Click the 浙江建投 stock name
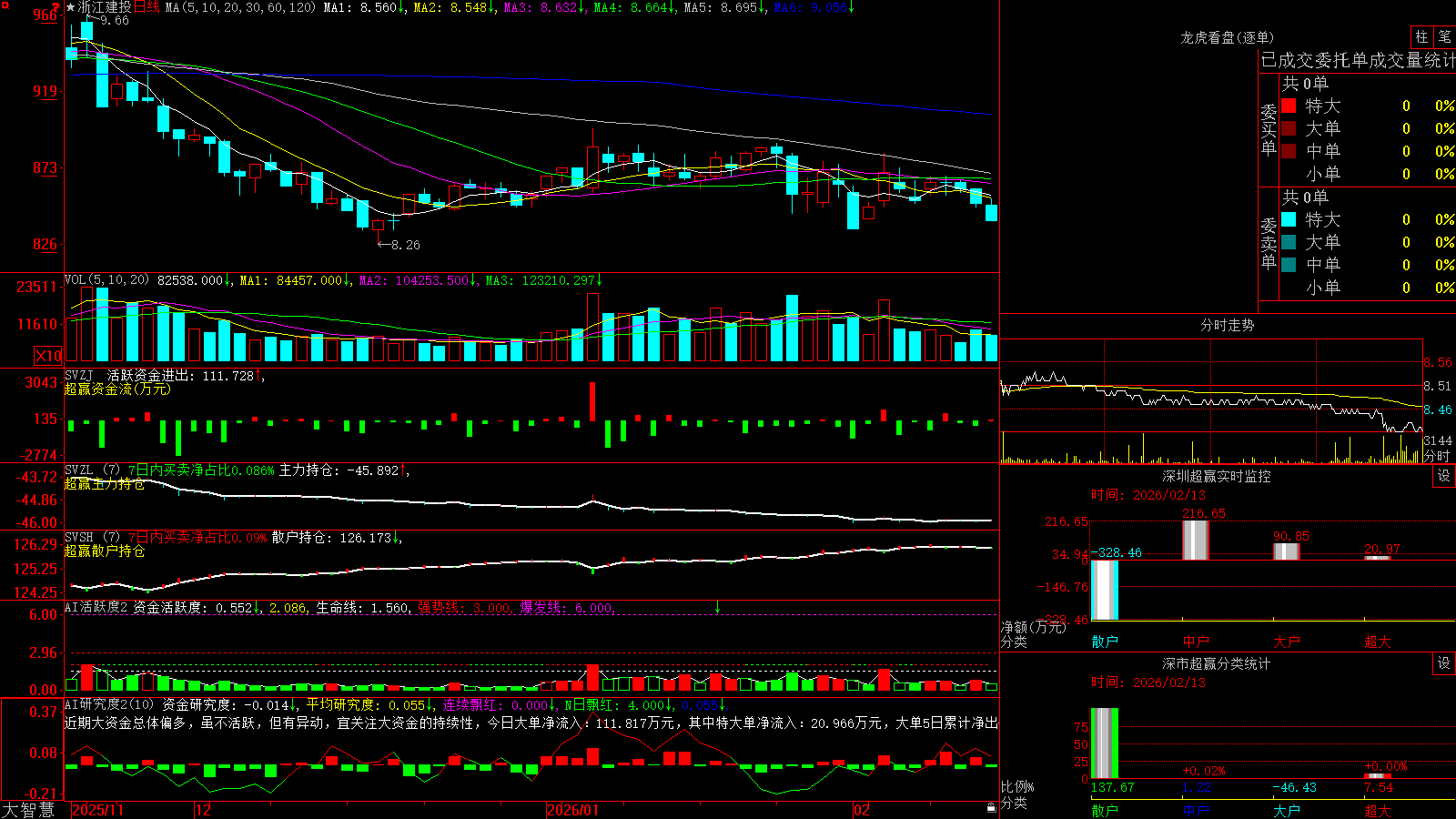The width and height of the screenshot is (1456, 819). (105, 7)
